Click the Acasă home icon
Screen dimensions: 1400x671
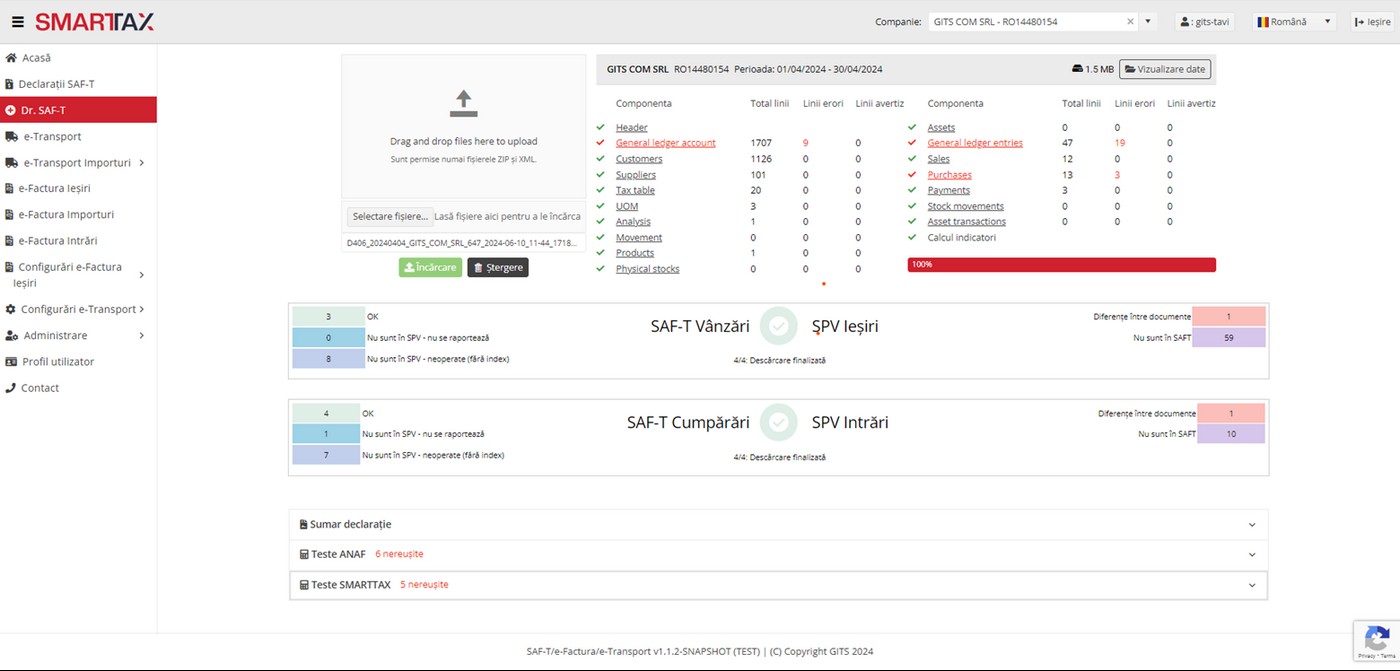click(11, 58)
